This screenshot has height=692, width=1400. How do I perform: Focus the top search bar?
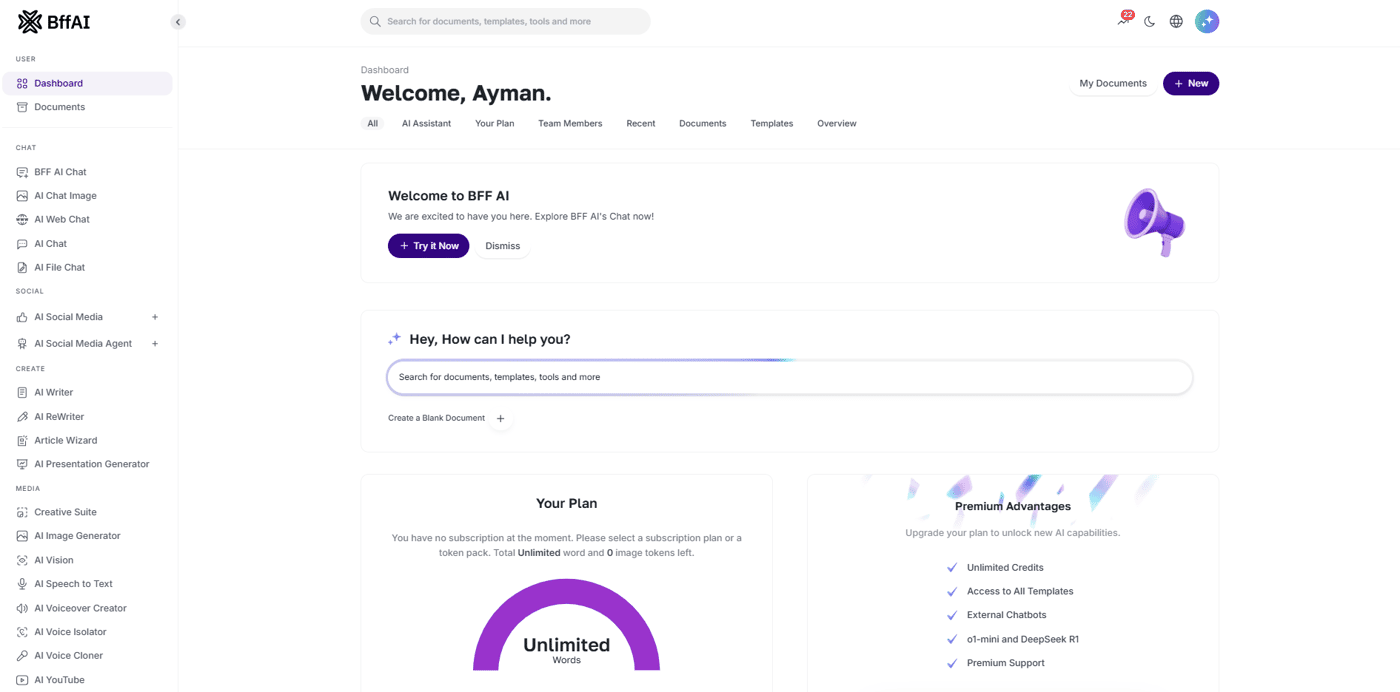click(x=505, y=21)
